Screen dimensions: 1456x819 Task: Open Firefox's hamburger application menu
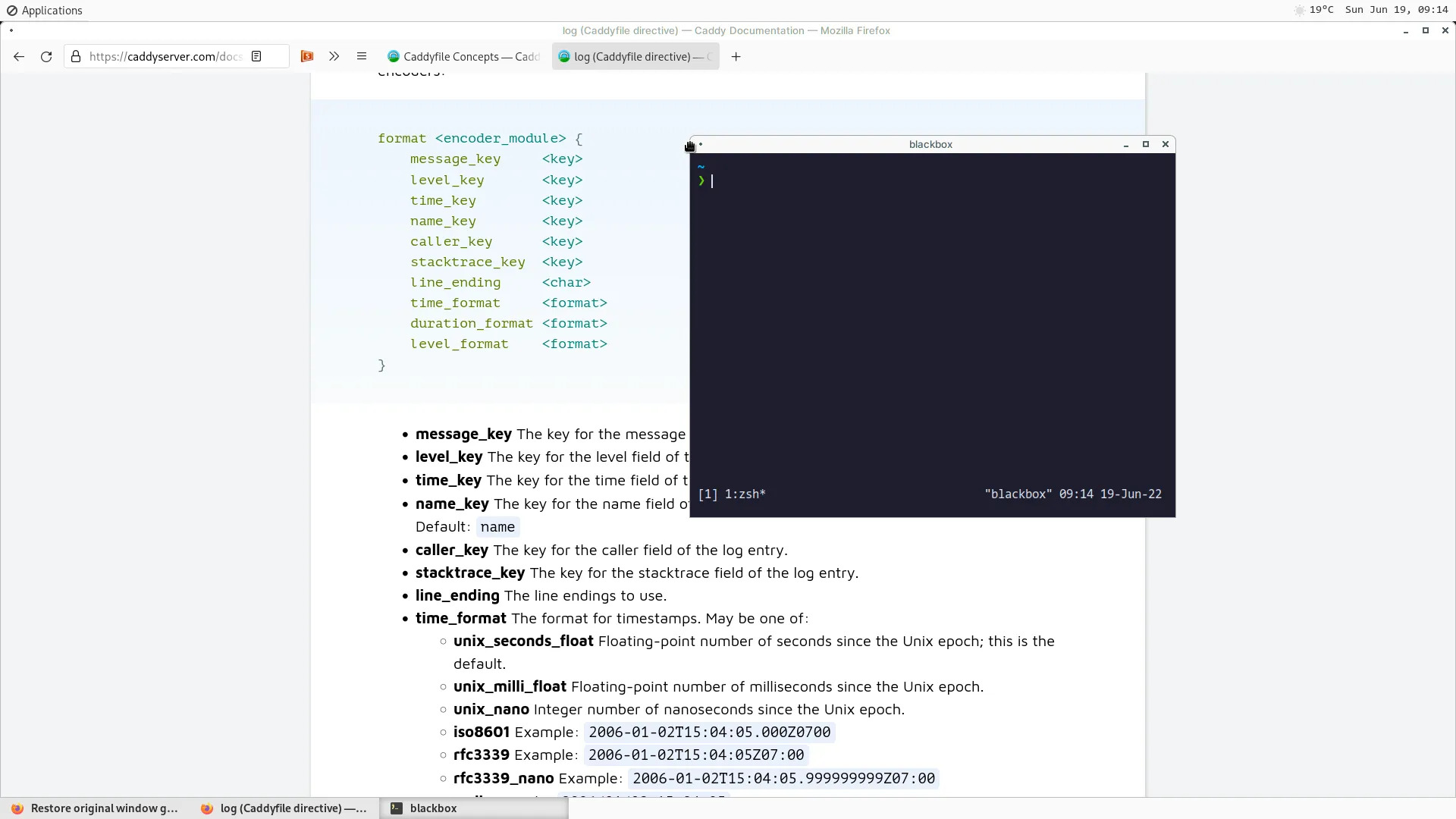tap(362, 56)
